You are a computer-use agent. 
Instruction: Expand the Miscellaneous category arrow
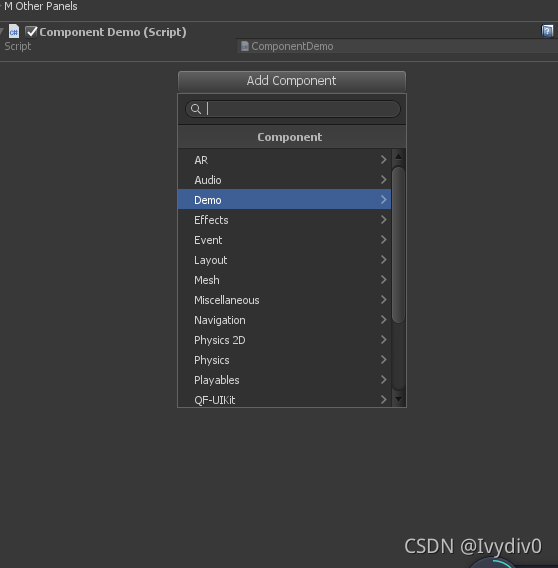click(383, 300)
